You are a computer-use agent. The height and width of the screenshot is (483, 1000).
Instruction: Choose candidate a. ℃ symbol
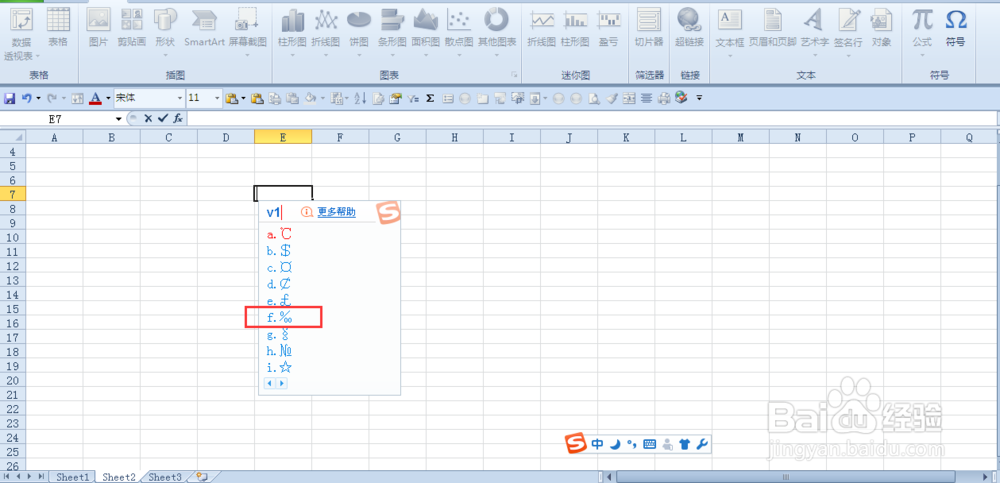pos(279,234)
